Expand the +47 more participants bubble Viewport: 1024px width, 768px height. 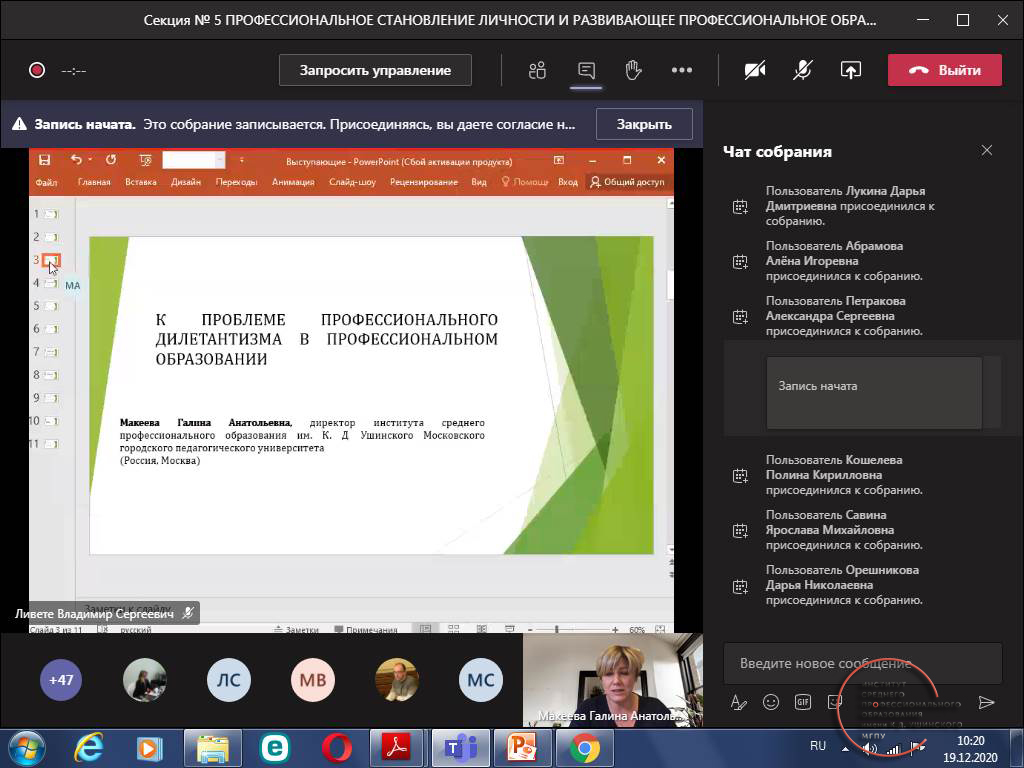pyautogui.click(x=61, y=680)
